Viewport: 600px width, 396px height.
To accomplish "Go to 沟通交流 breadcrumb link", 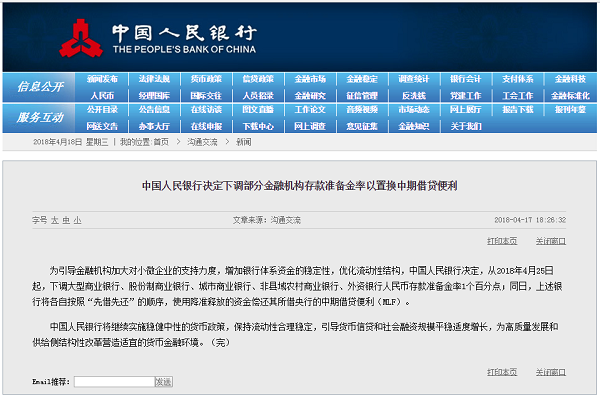I will pos(202,142).
